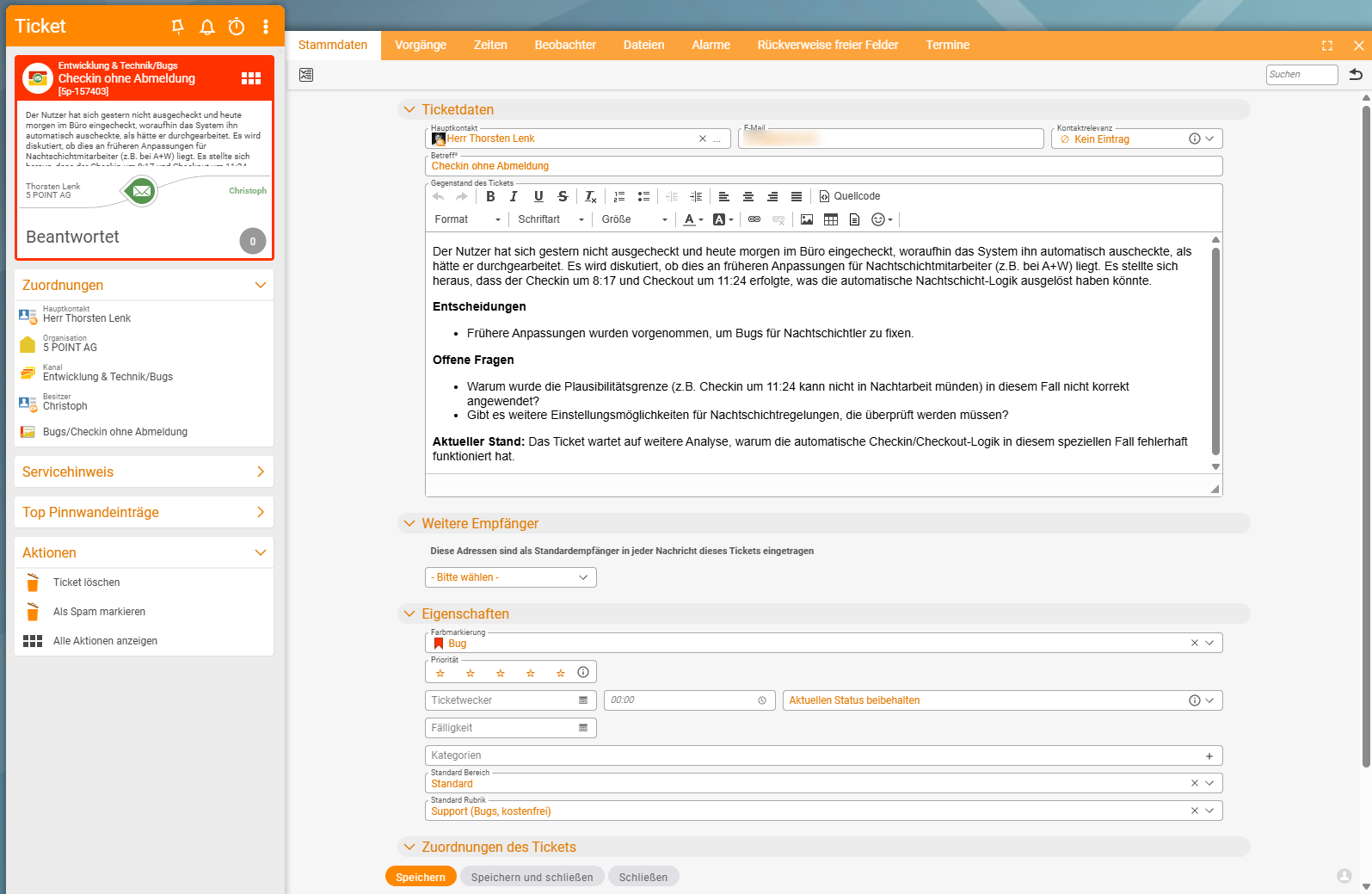The height and width of the screenshot is (894, 1372).
Task: Open the bell notifications icon
Action: coord(207,27)
